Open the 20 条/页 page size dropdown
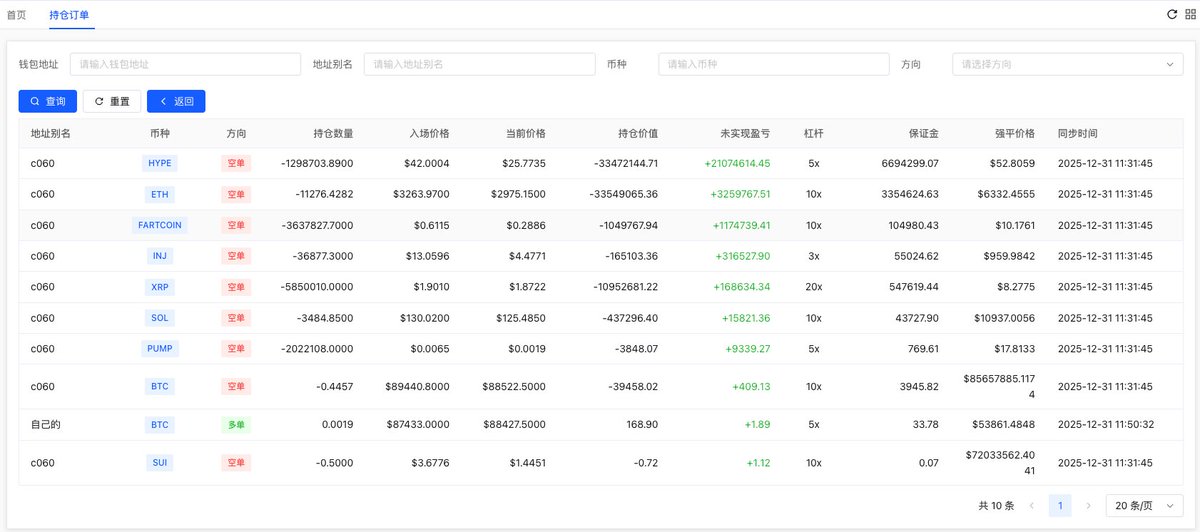The height and width of the screenshot is (532, 1200). click(1144, 506)
